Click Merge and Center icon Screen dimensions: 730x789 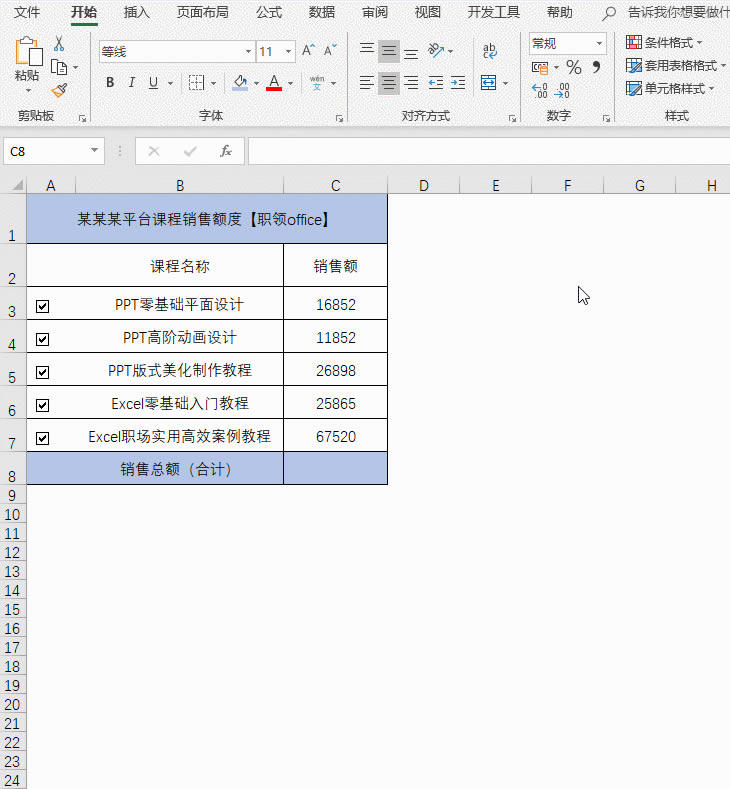point(489,83)
